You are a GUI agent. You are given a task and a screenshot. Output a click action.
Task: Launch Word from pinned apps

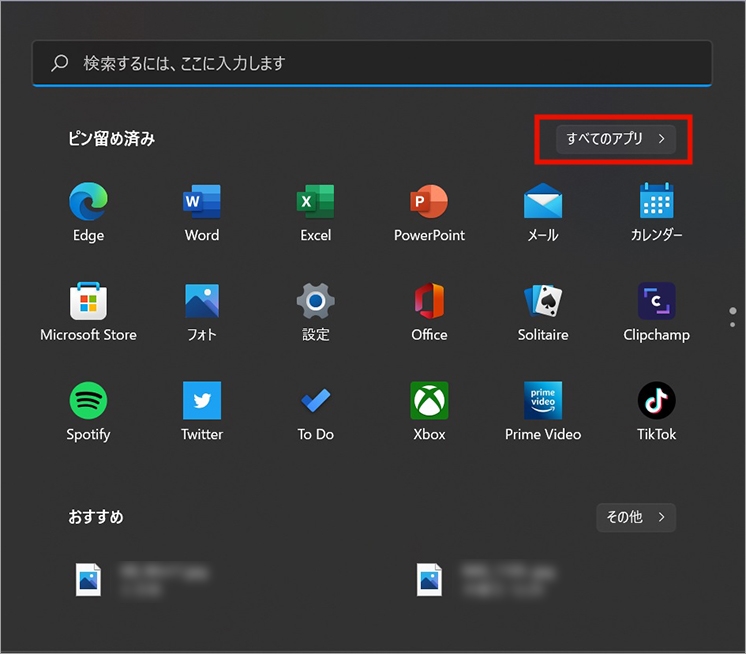[202, 212]
